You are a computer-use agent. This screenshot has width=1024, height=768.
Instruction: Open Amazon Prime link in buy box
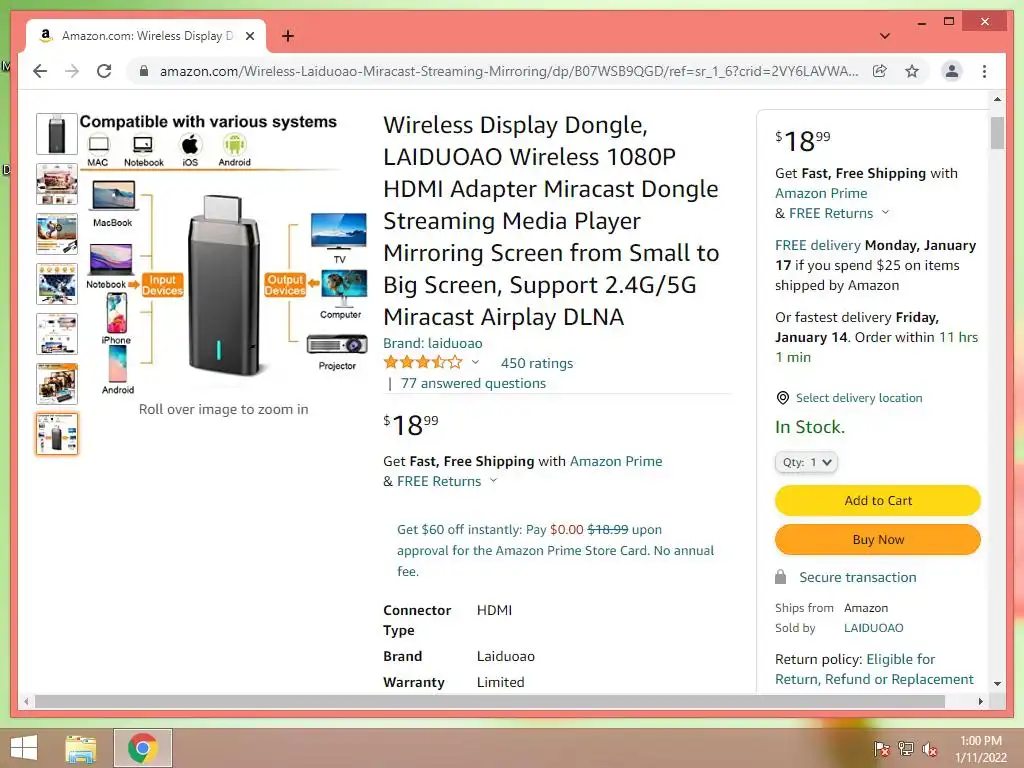pos(821,193)
